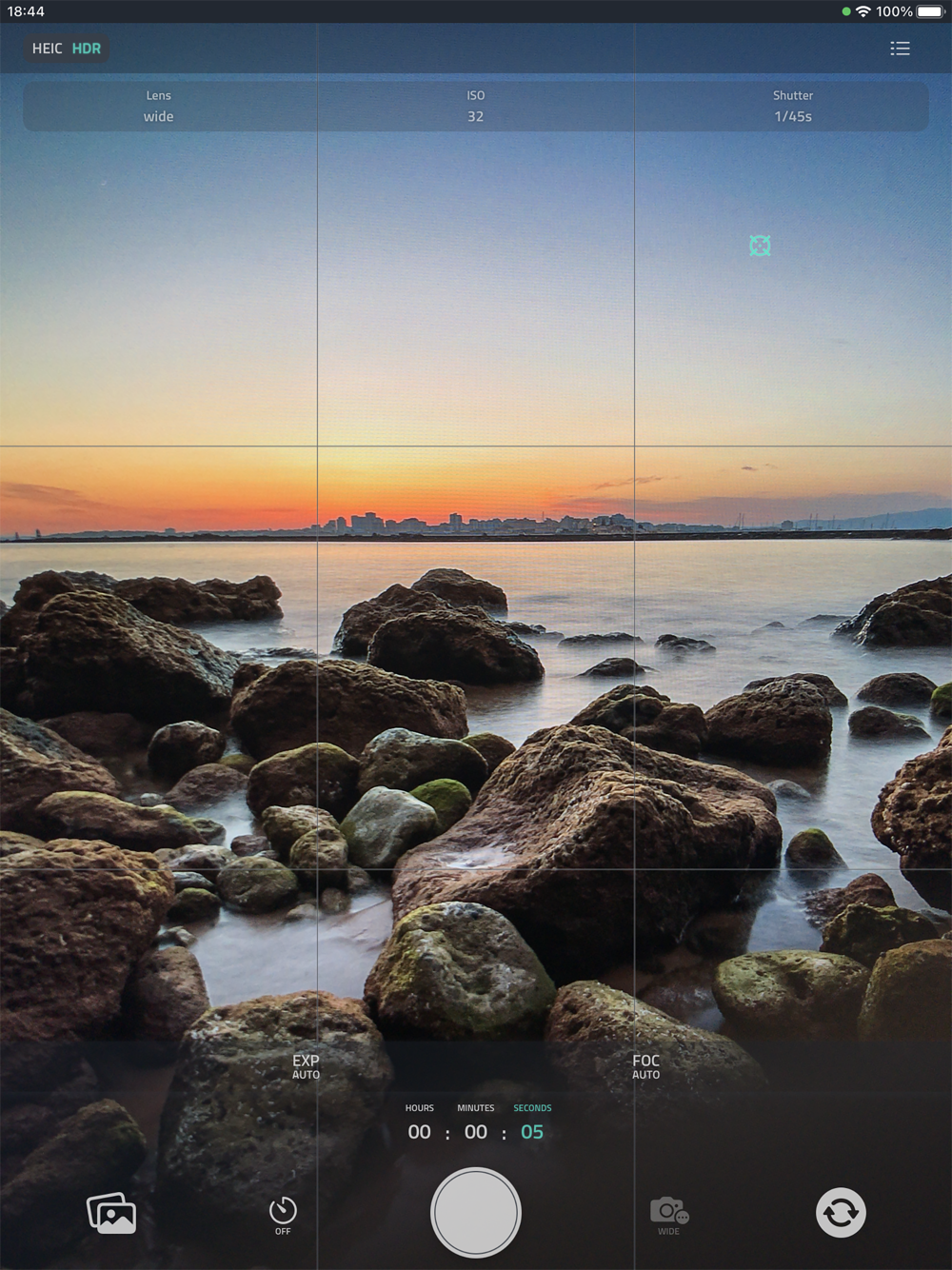Select the Lens wide setting

[x=159, y=107]
